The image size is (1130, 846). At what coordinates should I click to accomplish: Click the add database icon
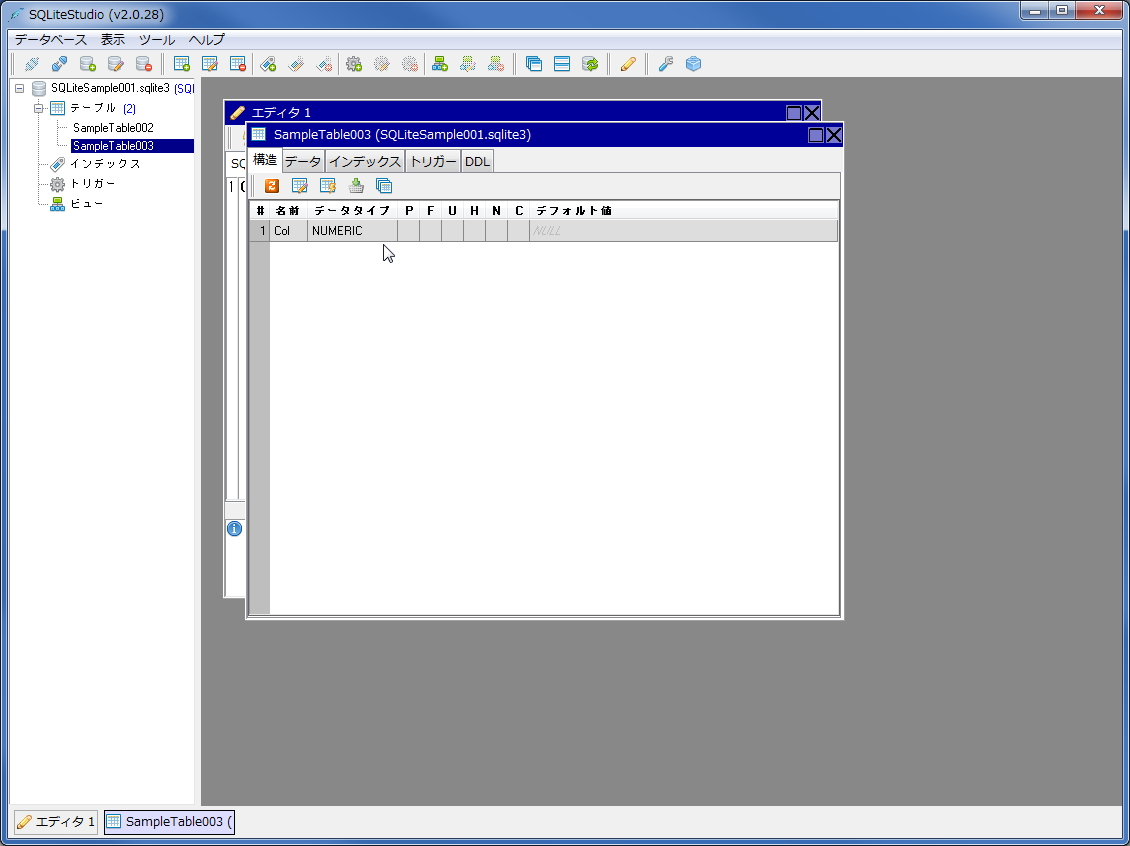click(88, 64)
